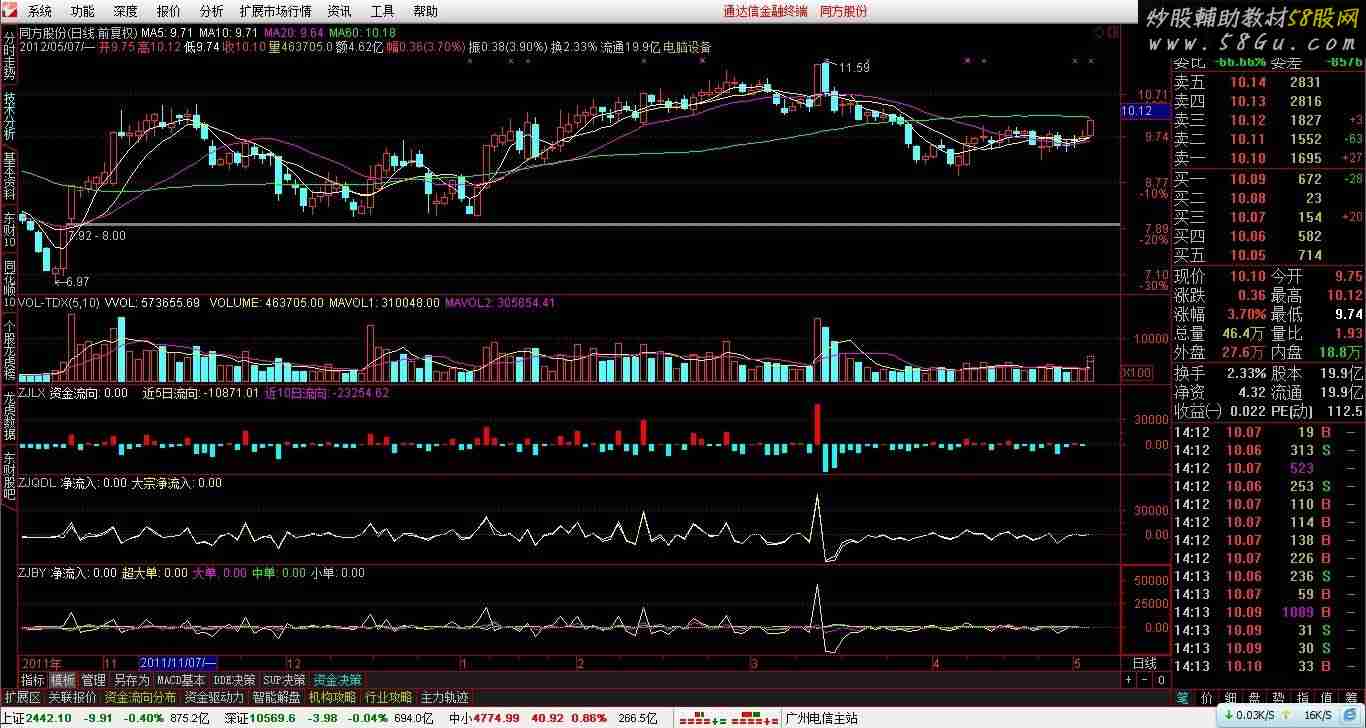
Task: Open the 功能 menu
Action: tap(83, 12)
